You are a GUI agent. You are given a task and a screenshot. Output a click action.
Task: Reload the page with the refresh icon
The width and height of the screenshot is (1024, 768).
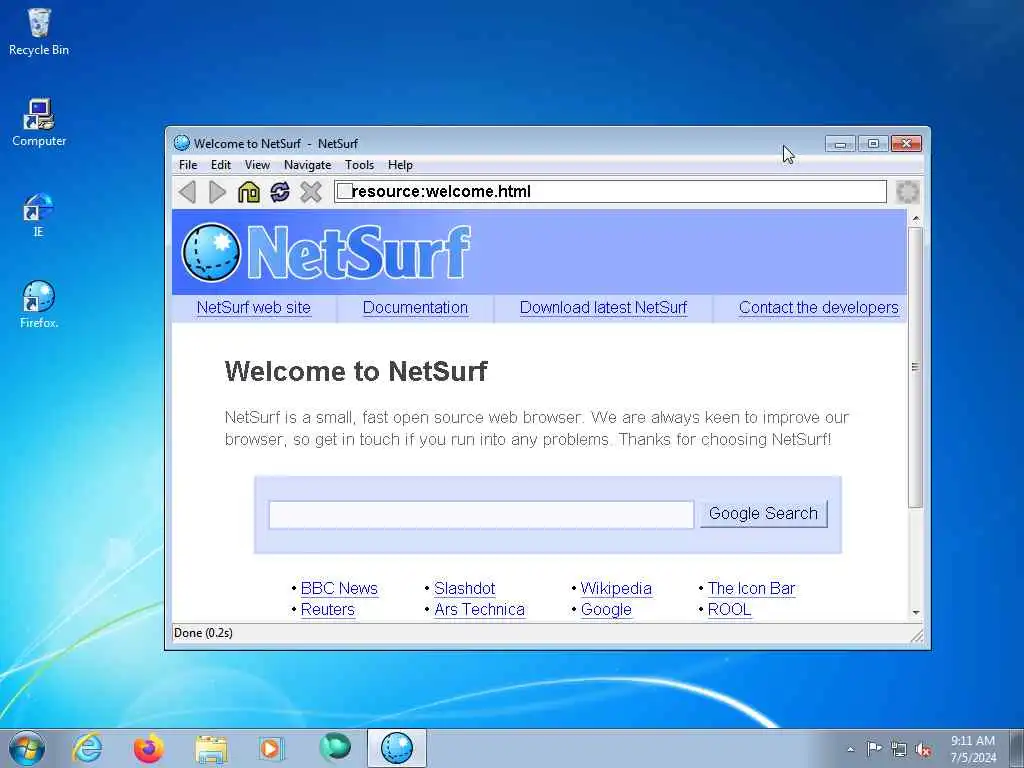[x=280, y=192]
